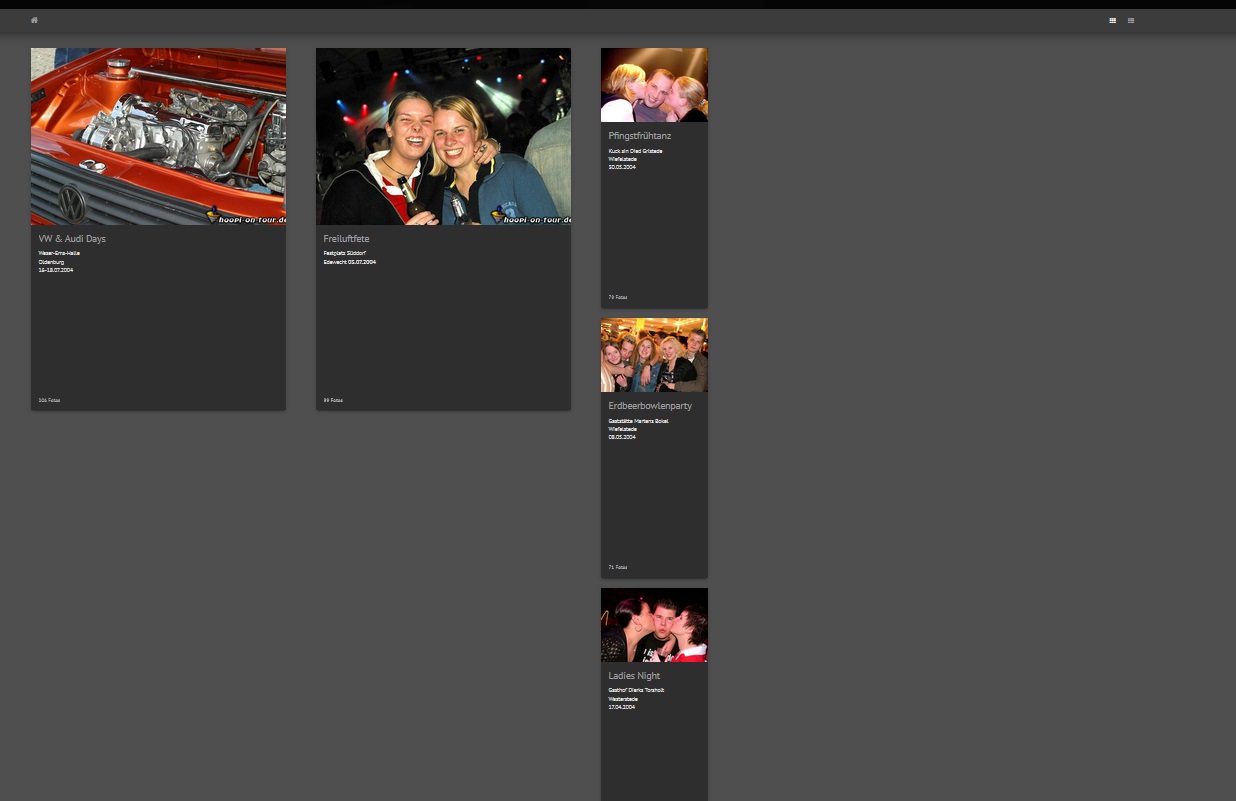Click the Freiluftfete party cover photo
Viewport: 1236px width, 801px height.
click(443, 136)
